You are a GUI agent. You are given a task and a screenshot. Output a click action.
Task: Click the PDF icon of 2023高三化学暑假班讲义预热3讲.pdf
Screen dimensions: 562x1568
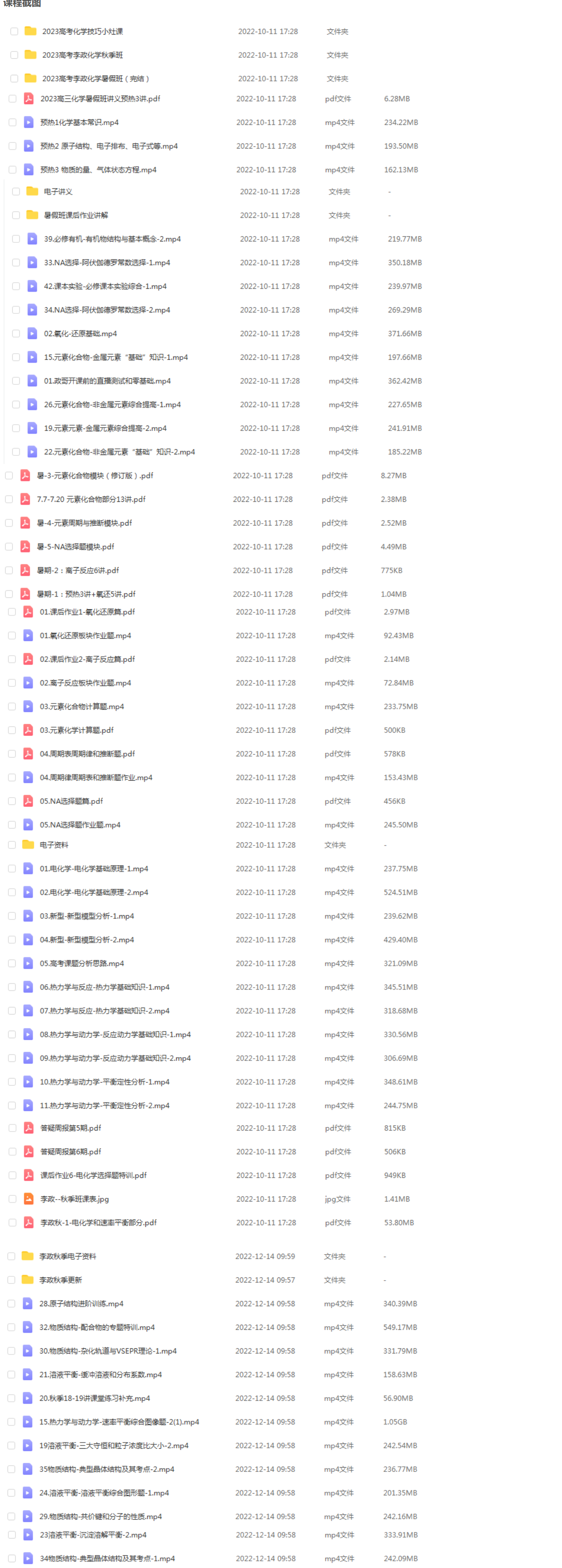point(28,98)
